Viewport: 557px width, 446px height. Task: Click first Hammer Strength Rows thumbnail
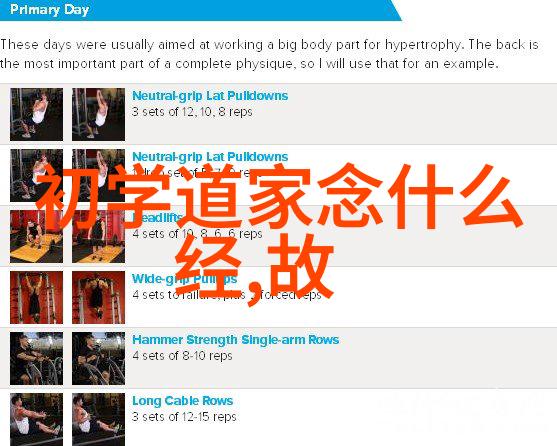(37, 359)
